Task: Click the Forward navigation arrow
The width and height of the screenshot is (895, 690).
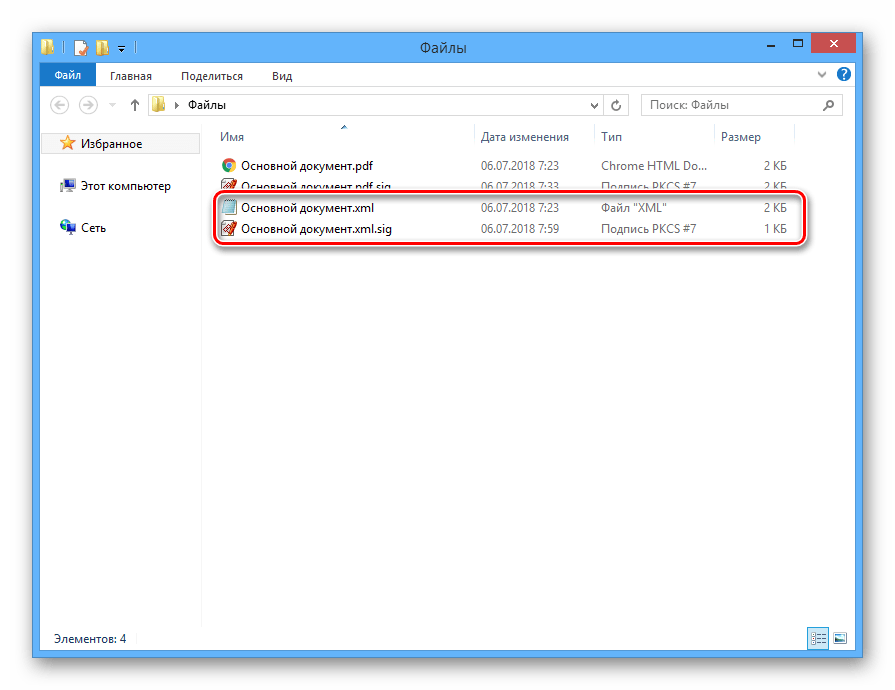Action: [87, 105]
